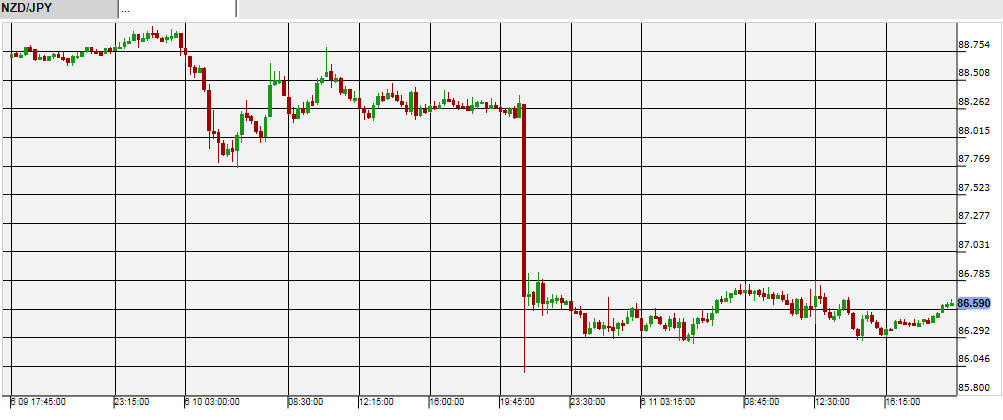Click the 16:15:00 time axis label

pos(902,402)
